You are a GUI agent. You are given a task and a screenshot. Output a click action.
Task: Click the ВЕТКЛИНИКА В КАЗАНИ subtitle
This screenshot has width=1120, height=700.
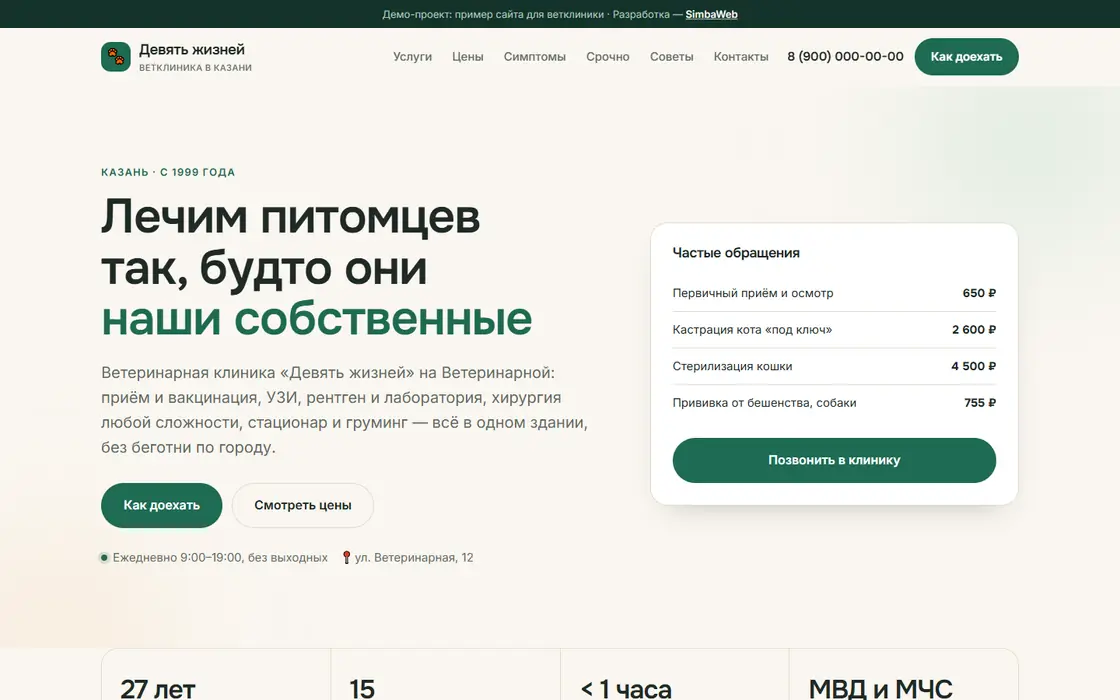(x=195, y=67)
